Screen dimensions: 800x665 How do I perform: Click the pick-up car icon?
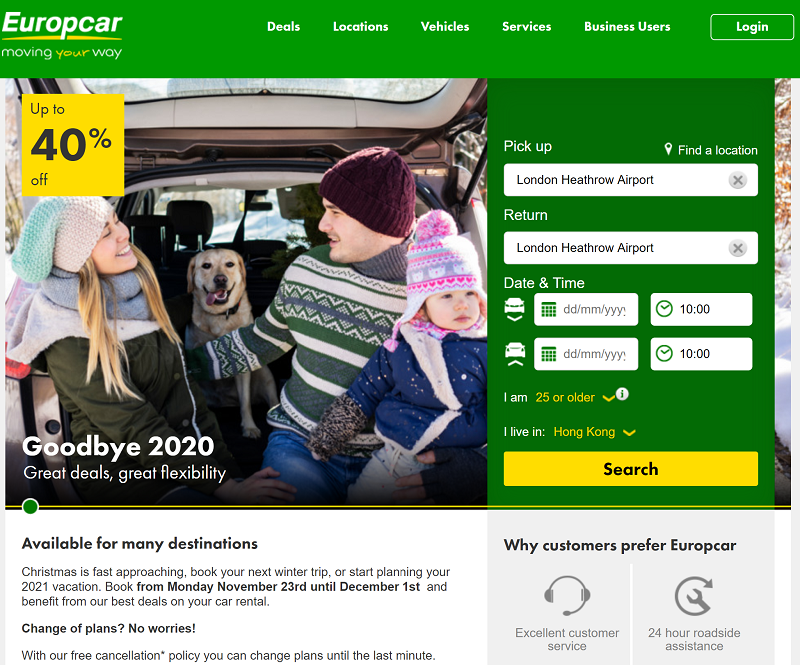coord(514,309)
